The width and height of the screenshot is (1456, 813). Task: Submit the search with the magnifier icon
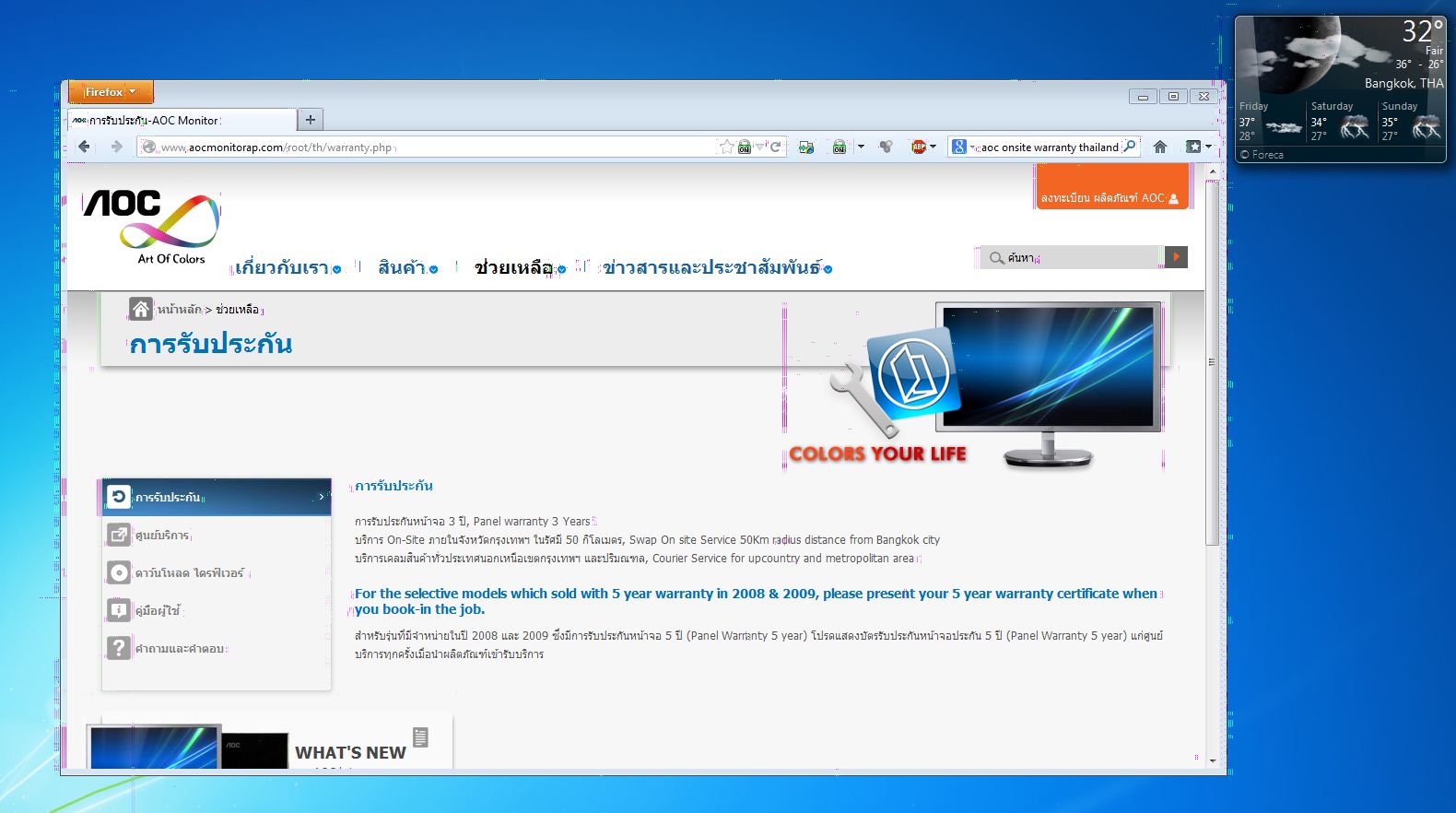[x=1129, y=147]
